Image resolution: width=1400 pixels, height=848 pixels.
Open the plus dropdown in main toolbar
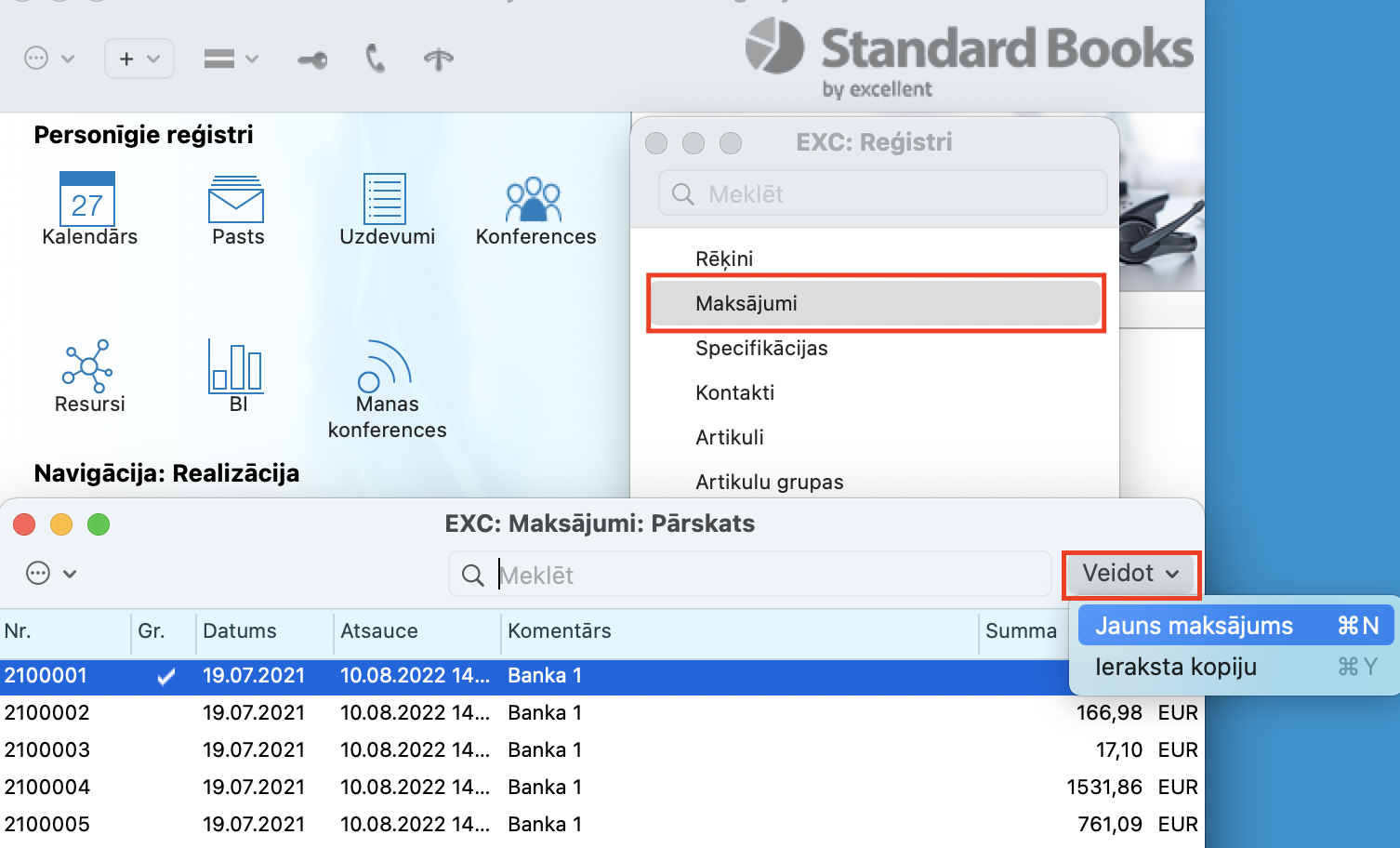139,59
